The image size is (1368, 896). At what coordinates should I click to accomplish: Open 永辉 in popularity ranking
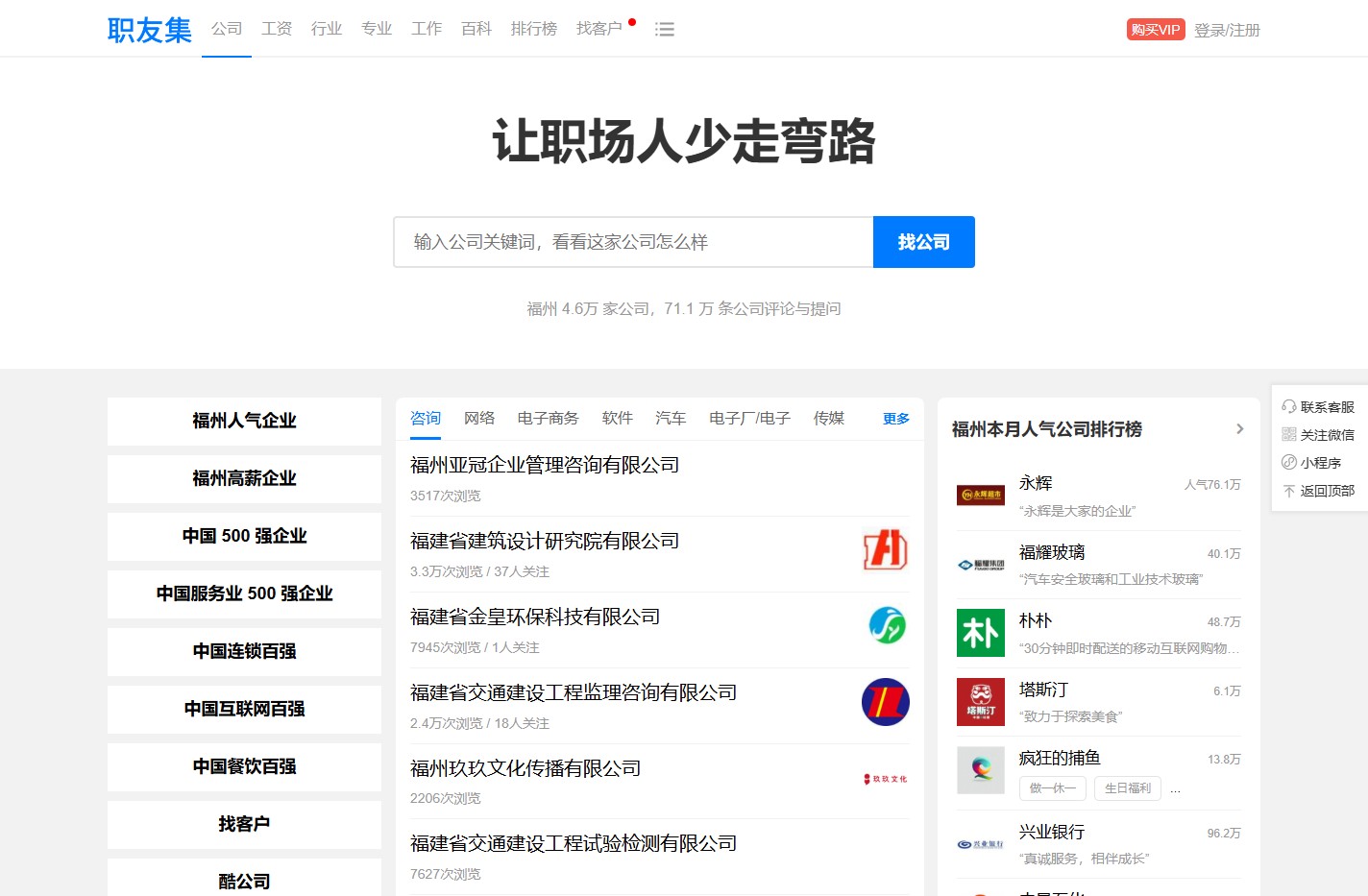click(1036, 483)
